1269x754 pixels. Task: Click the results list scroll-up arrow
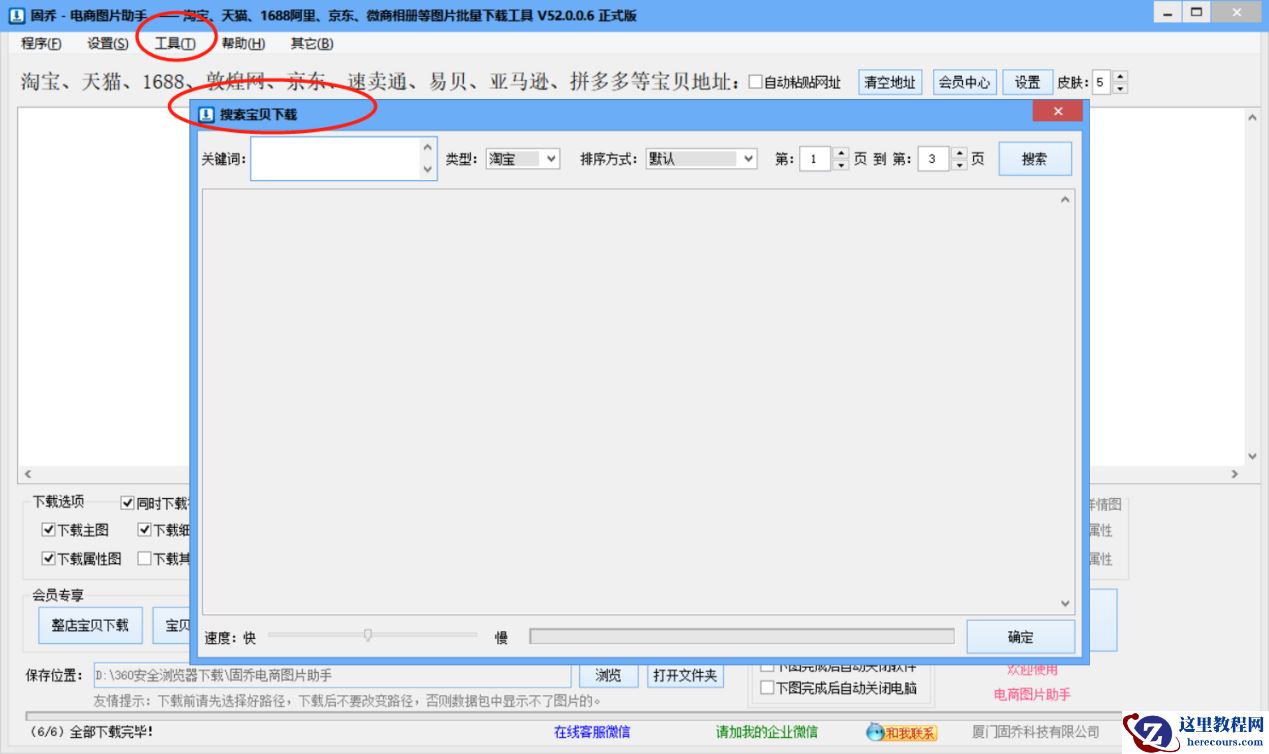coord(1065,200)
